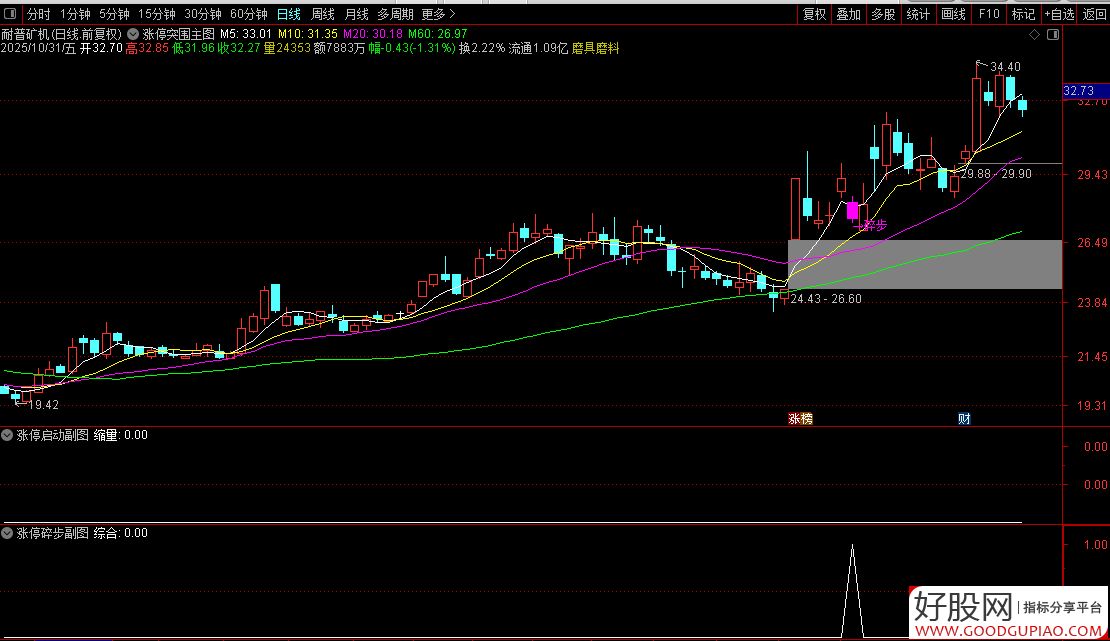This screenshot has height=641, width=1110.
Task: Open the 多股 multi-stock view
Action: coord(883,14)
